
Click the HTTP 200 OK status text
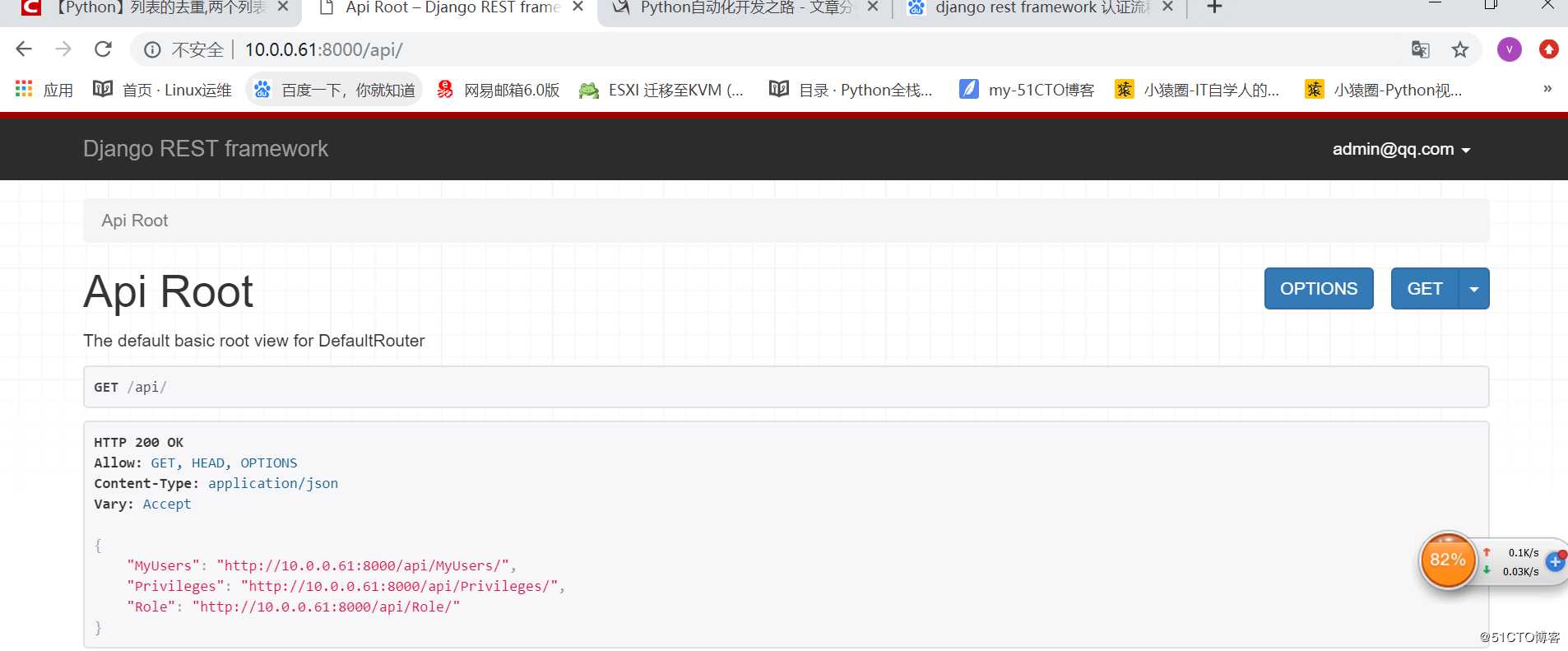click(x=139, y=443)
